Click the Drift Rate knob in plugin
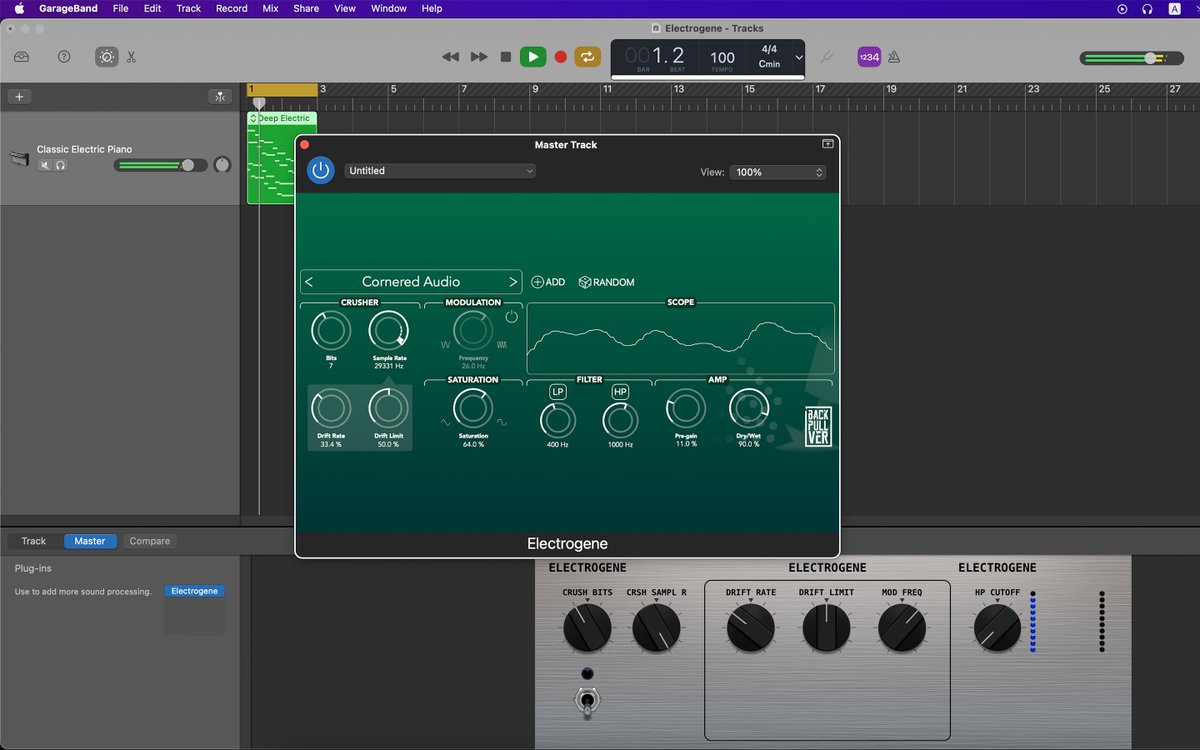 (x=331, y=408)
